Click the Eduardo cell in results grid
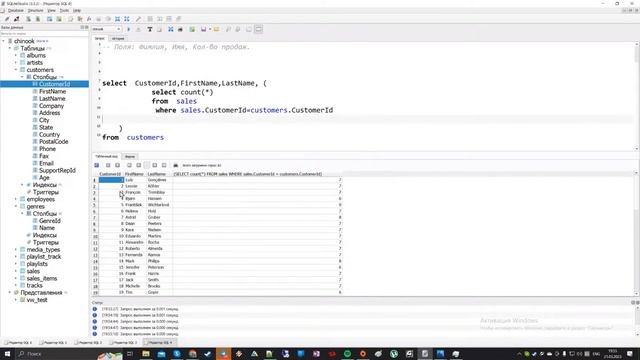This screenshot has width=640, height=360. pyautogui.click(x=135, y=236)
